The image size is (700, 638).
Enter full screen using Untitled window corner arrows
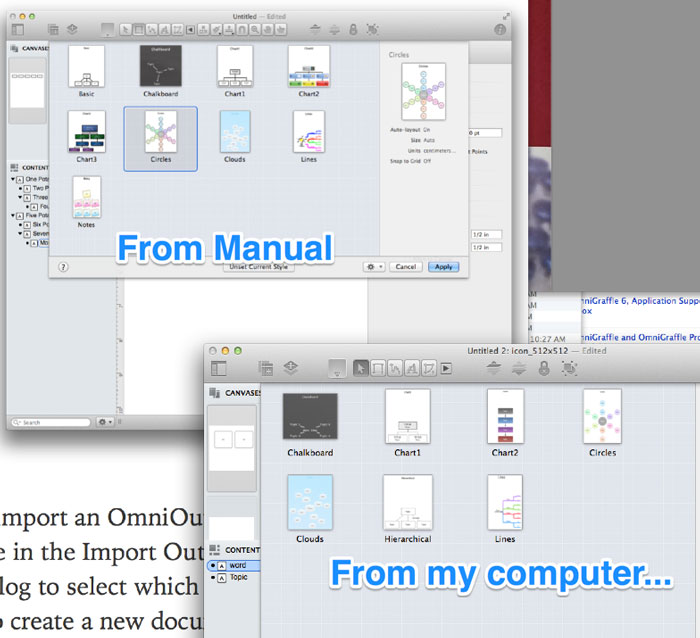[506, 17]
